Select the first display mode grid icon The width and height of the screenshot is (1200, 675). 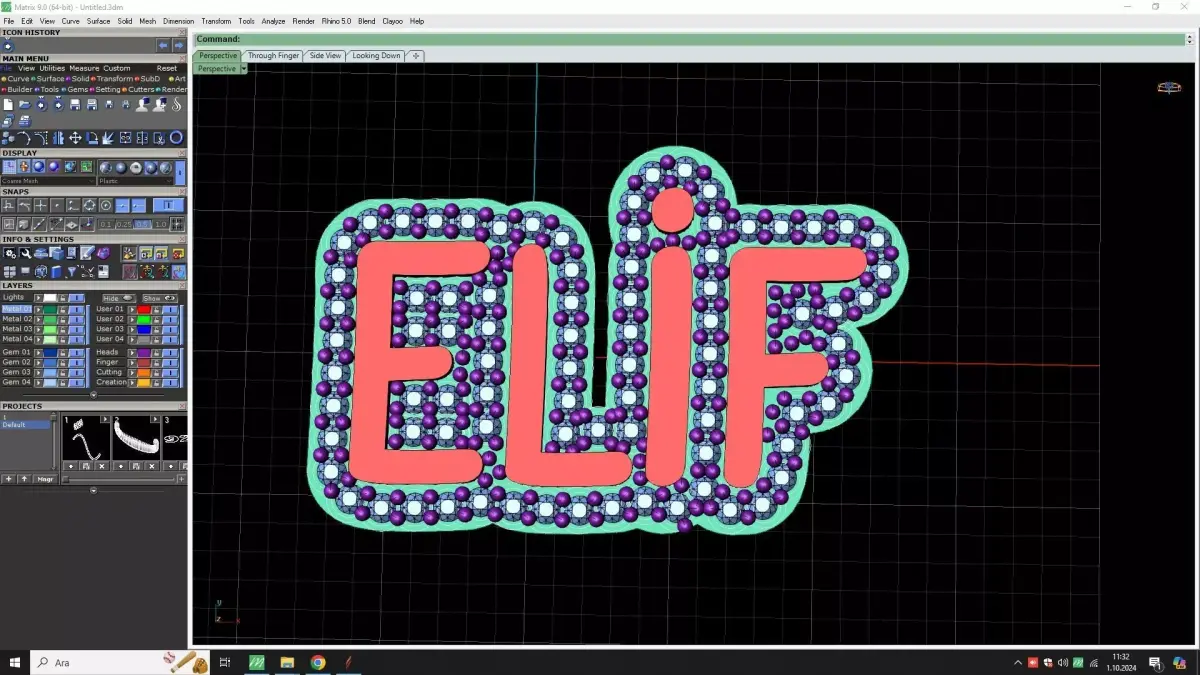[9, 167]
